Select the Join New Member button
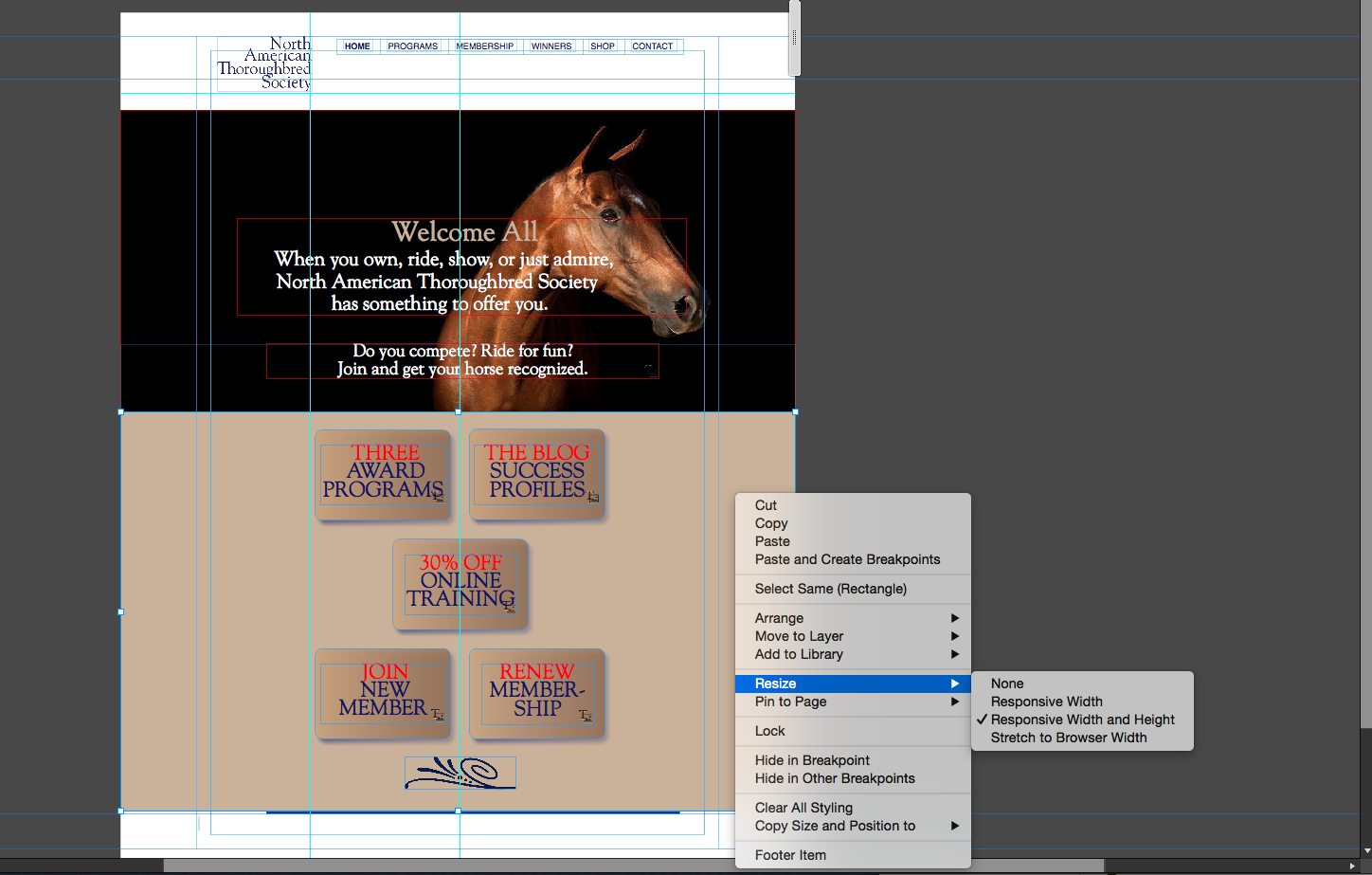This screenshot has height=875, width=1372. click(383, 694)
